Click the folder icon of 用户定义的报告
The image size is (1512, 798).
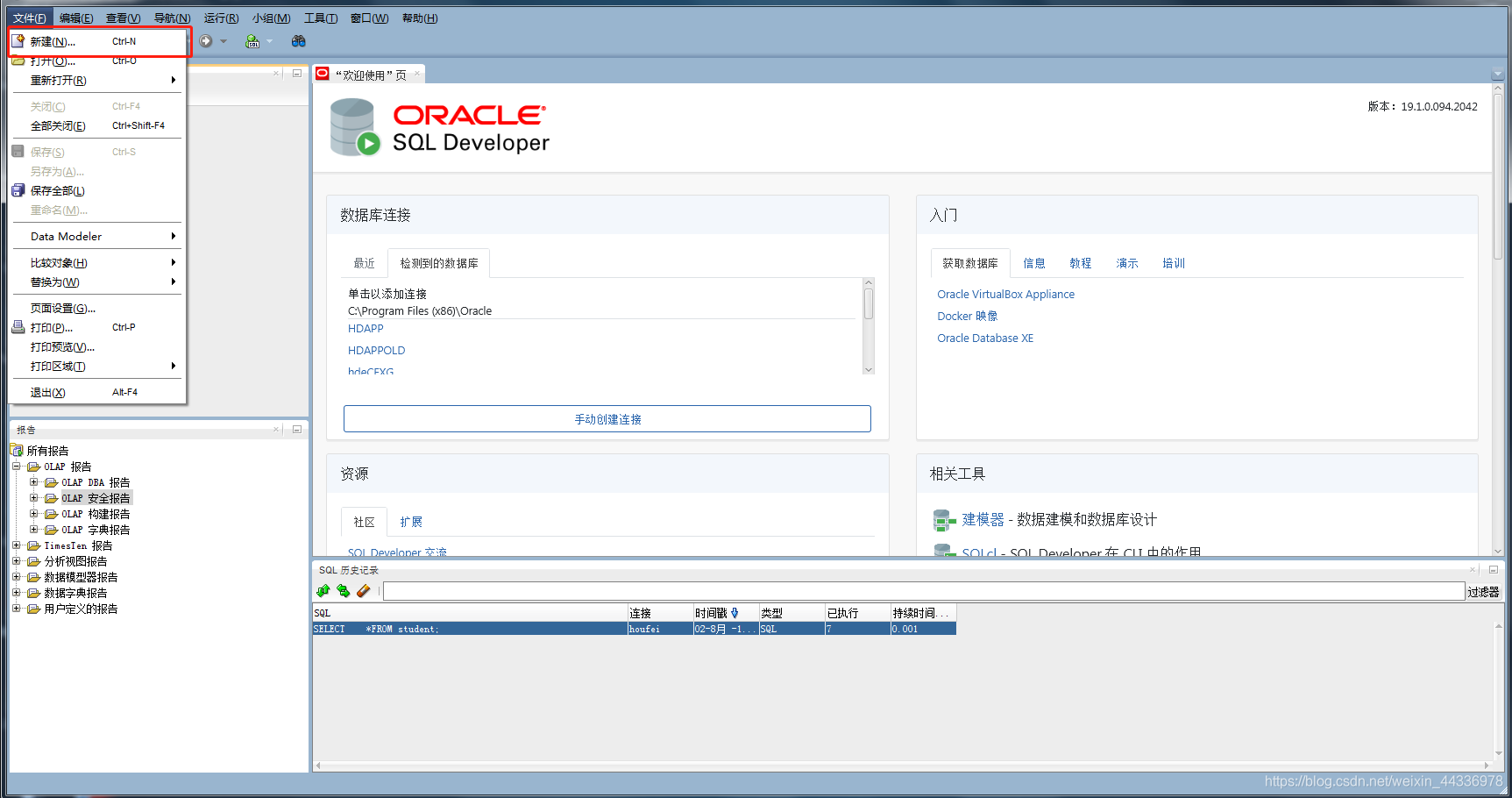click(x=33, y=609)
